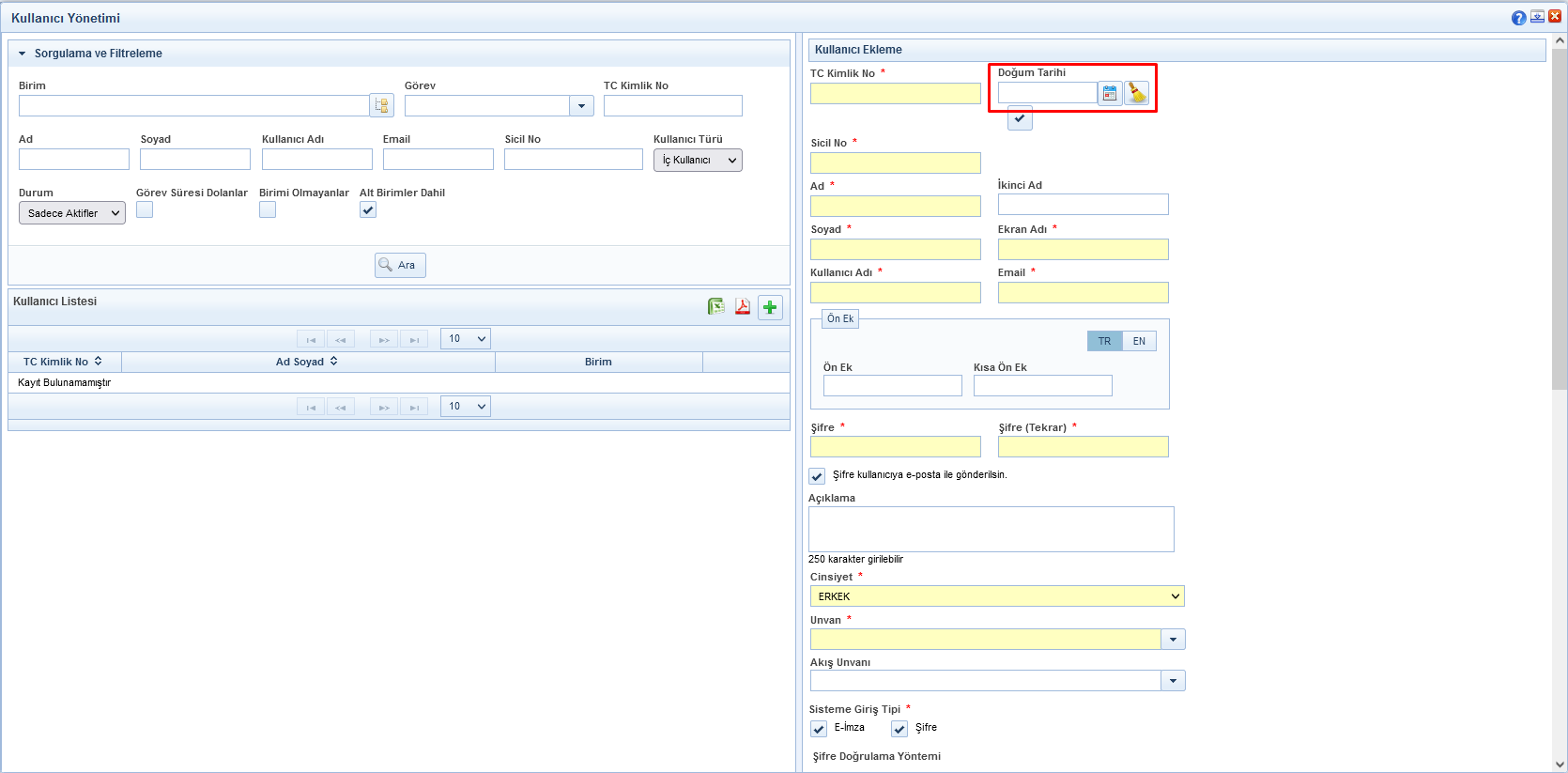The height and width of the screenshot is (773, 1568).
Task: Click the vertical scrollbar of user form
Action: click(x=1560, y=216)
